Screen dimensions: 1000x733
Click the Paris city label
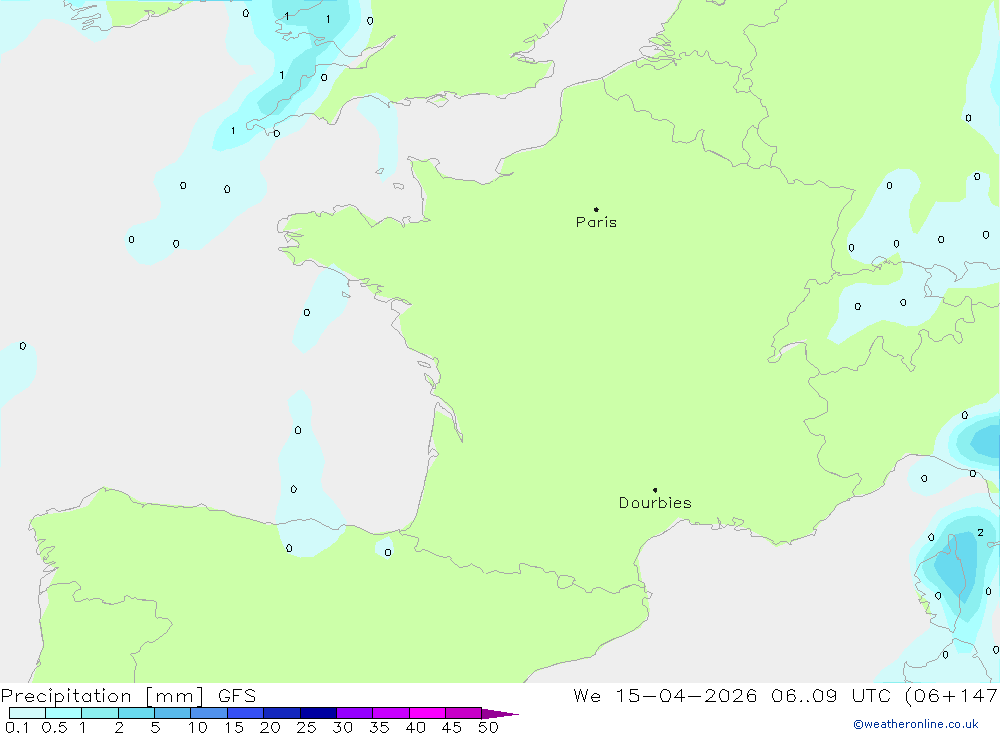point(596,222)
